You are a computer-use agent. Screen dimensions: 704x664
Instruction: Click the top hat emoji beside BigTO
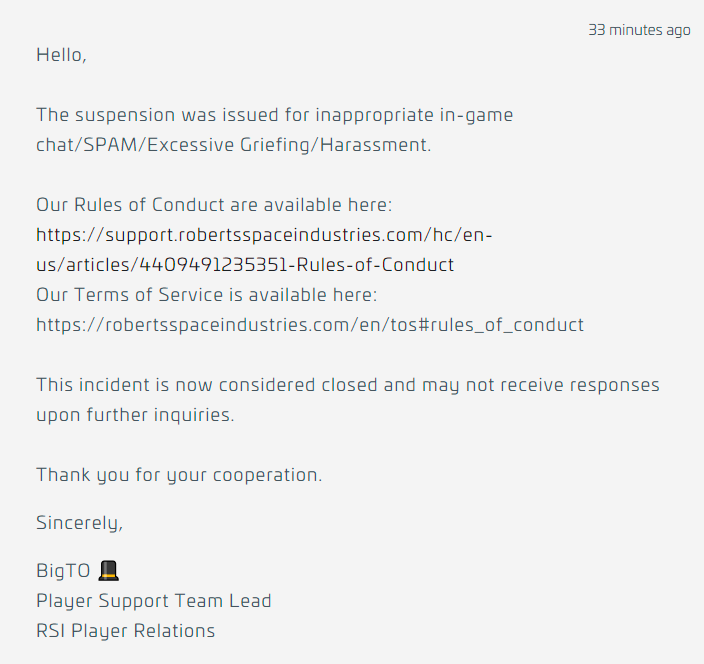108,571
